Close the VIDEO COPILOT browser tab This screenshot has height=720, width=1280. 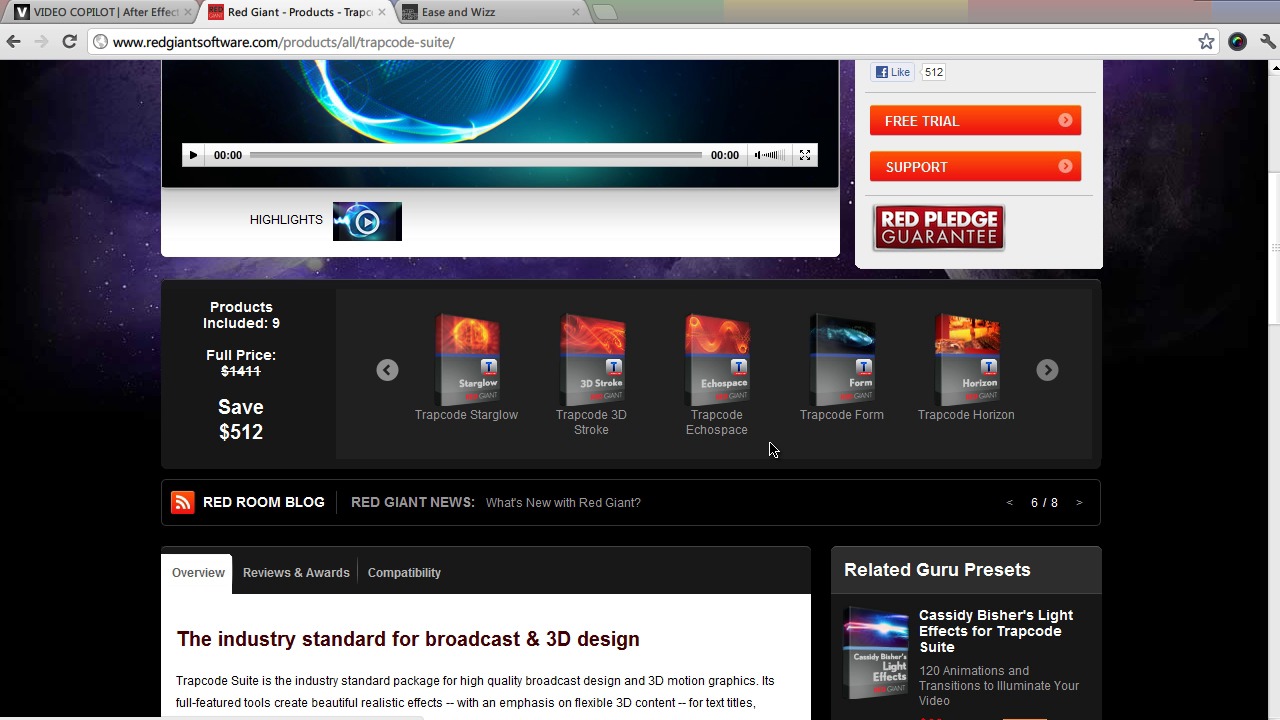187,12
